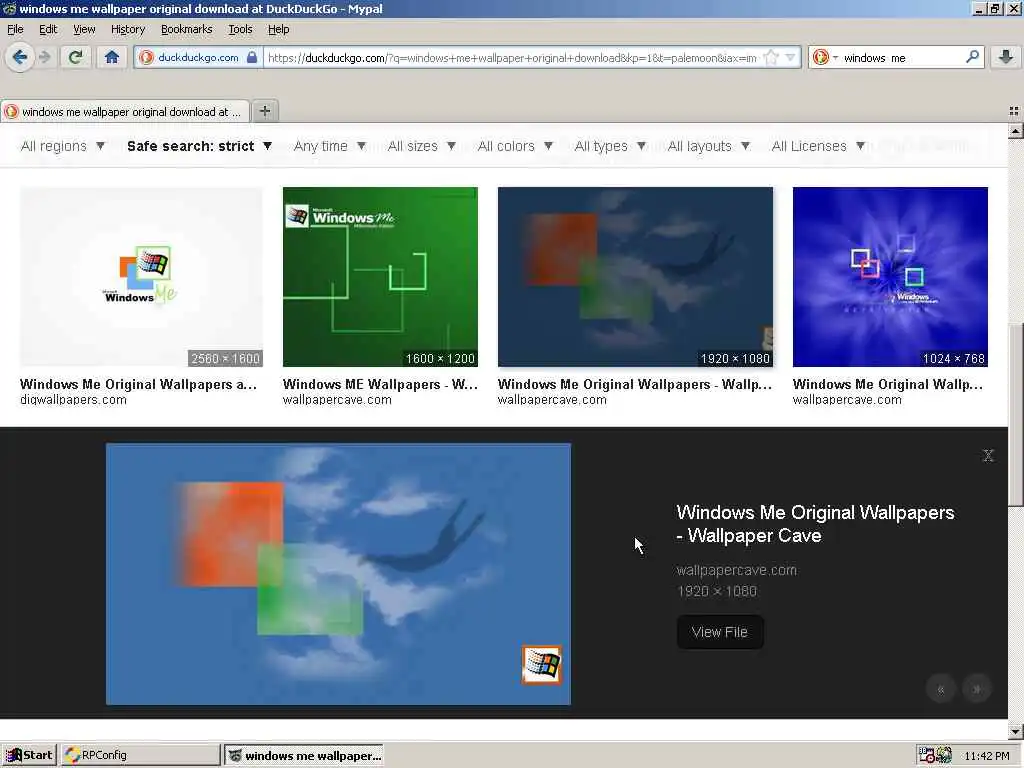Image resolution: width=1024 pixels, height=768 pixels.
Task: Click the View File button
Action: tap(720, 632)
